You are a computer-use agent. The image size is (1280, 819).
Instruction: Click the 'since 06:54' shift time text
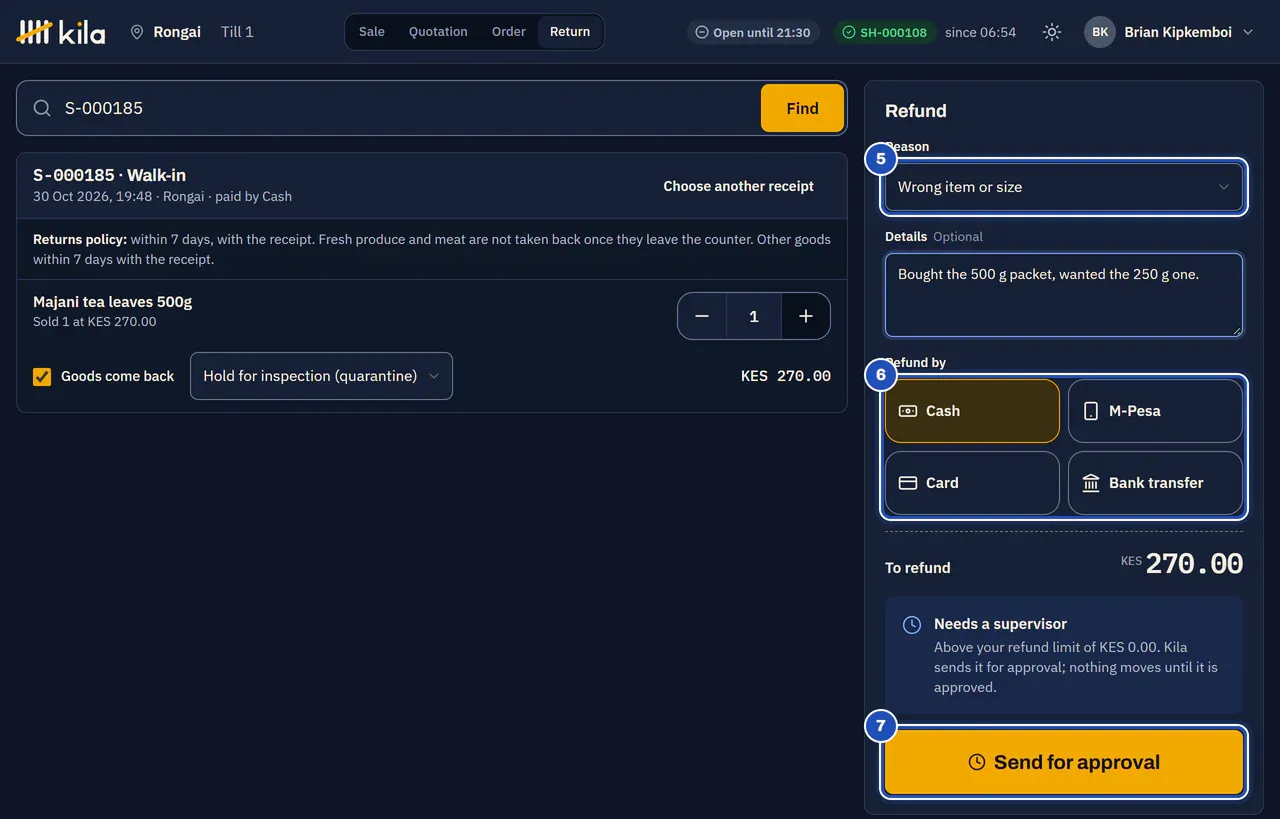pos(980,32)
